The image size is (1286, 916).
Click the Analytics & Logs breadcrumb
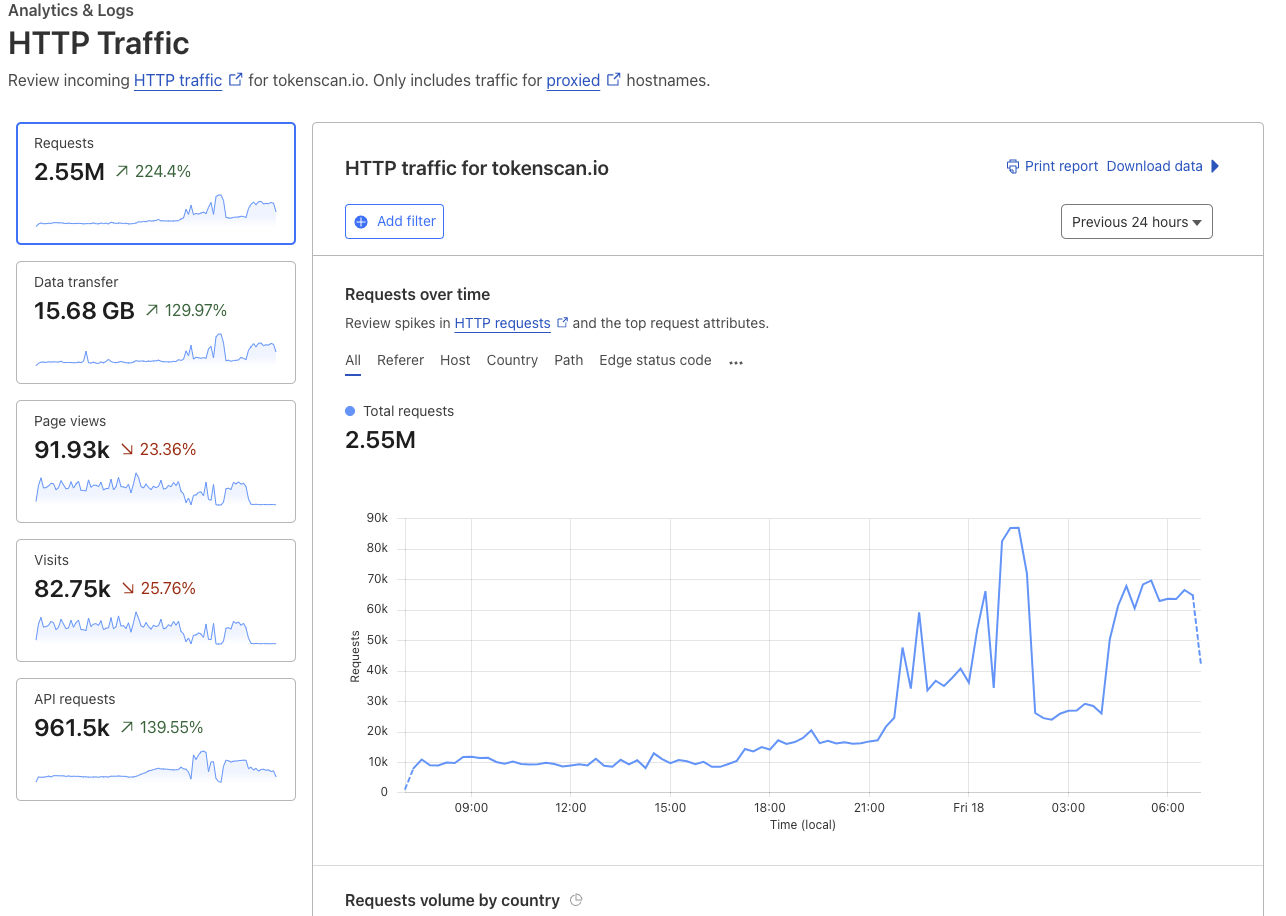click(71, 11)
